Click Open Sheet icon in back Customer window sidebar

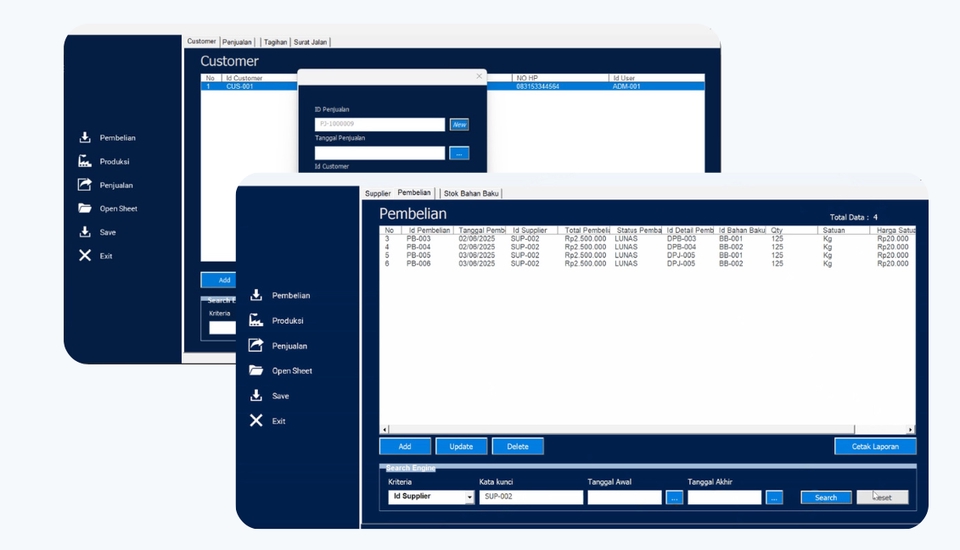point(85,208)
